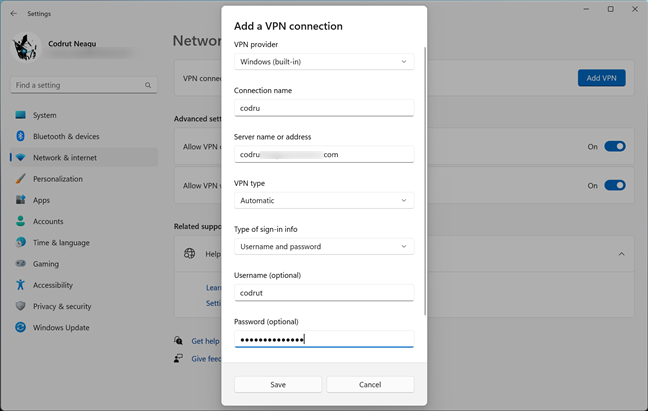Click the Help globe icon
648x411 pixels.
[189, 254]
